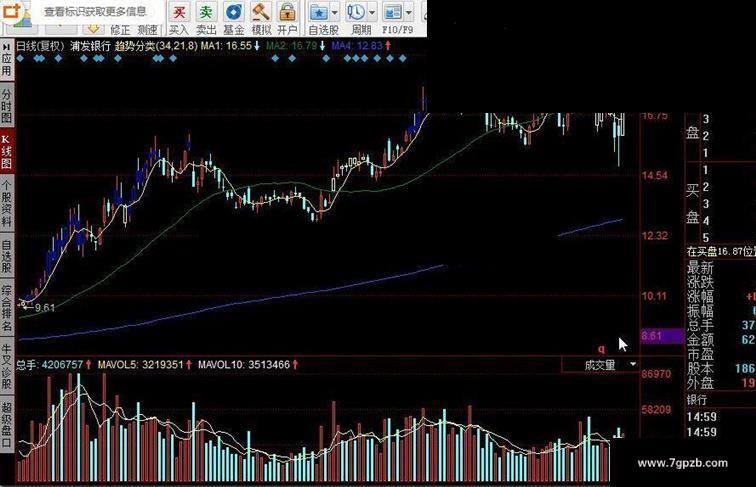Click the 修正 toolbar button
756x487 pixels.
120,30
